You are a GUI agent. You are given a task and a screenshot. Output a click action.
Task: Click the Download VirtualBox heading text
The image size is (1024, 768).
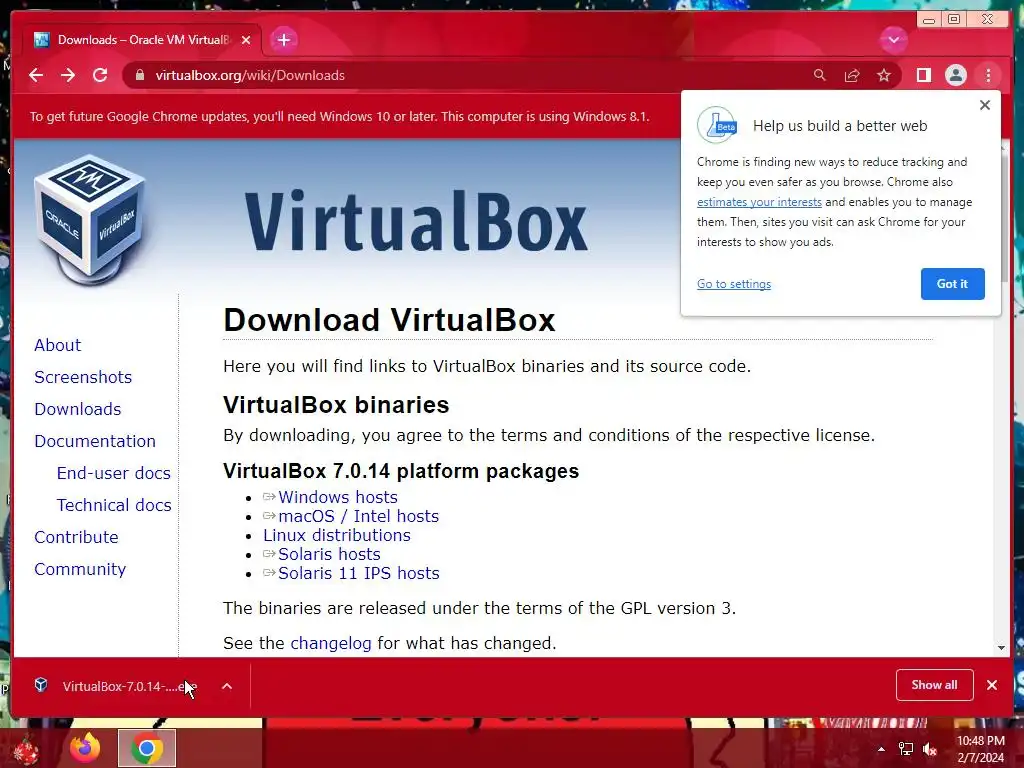click(x=389, y=320)
